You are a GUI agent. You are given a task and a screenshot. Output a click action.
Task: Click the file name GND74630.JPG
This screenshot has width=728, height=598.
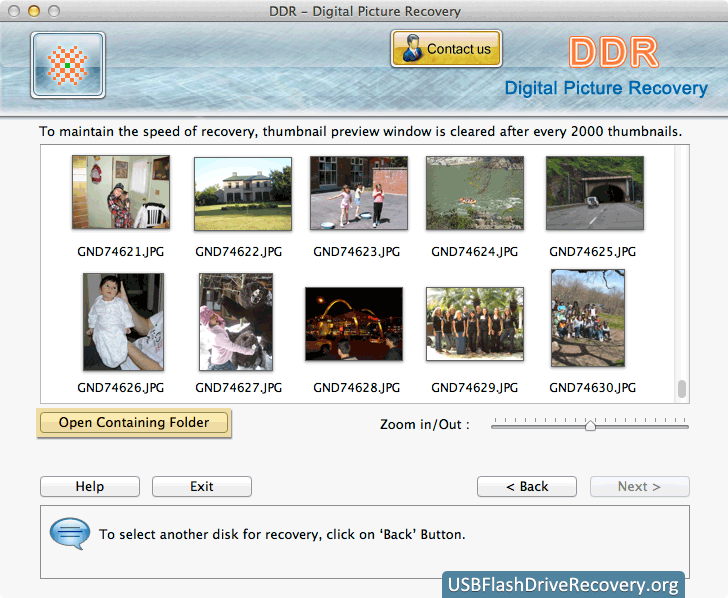592,388
